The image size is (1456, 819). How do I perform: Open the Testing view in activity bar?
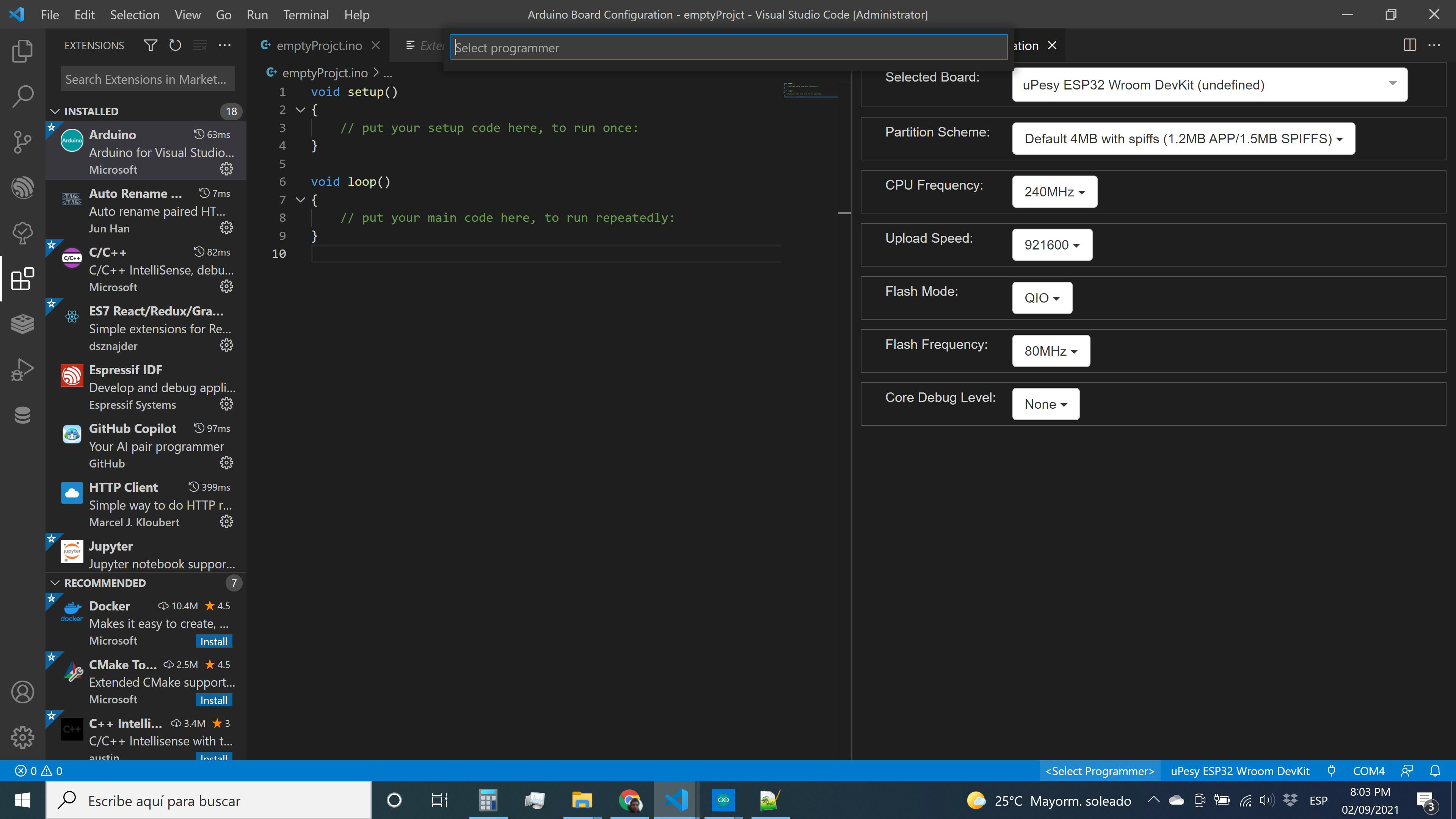23,233
